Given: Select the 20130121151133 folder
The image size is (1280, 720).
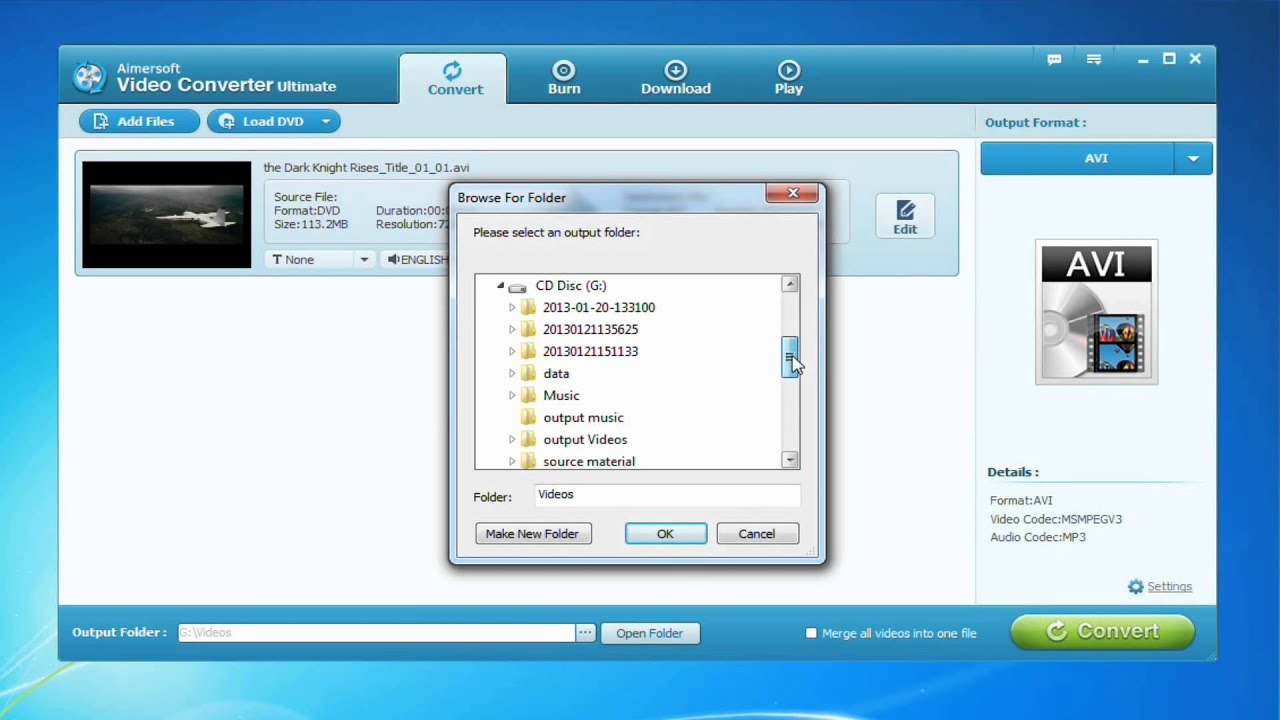Looking at the screenshot, I should coord(590,352).
